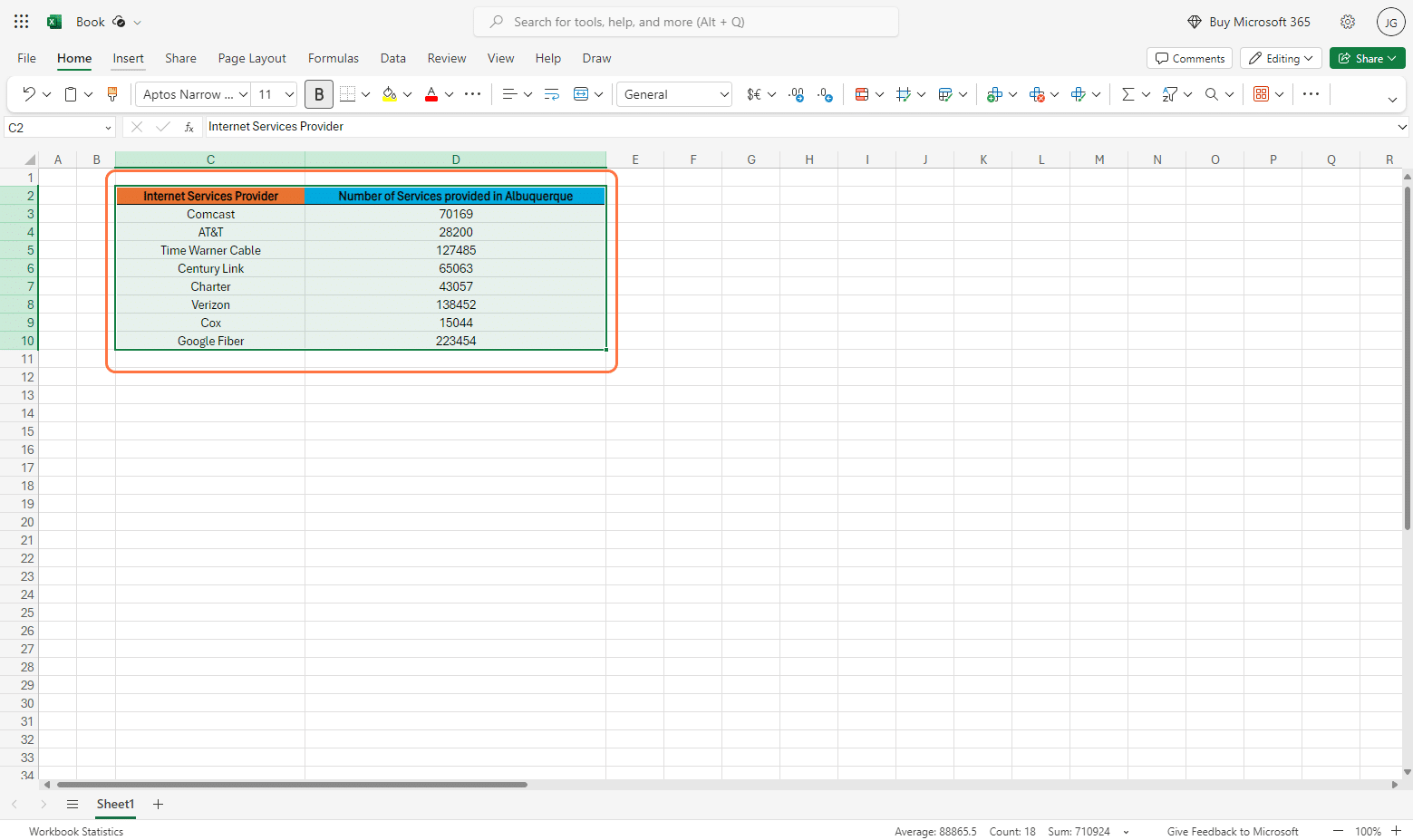Screen dimensions: 1413x840
Task: Click in the search tools box
Action: (686, 22)
